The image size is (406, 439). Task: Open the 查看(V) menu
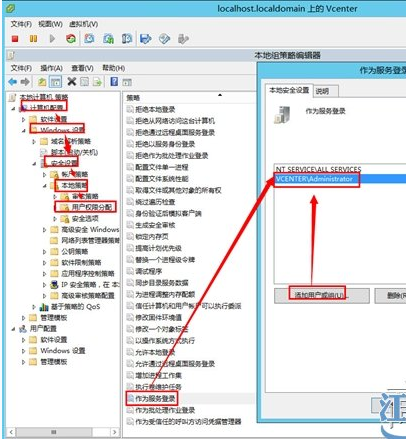tap(82, 68)
